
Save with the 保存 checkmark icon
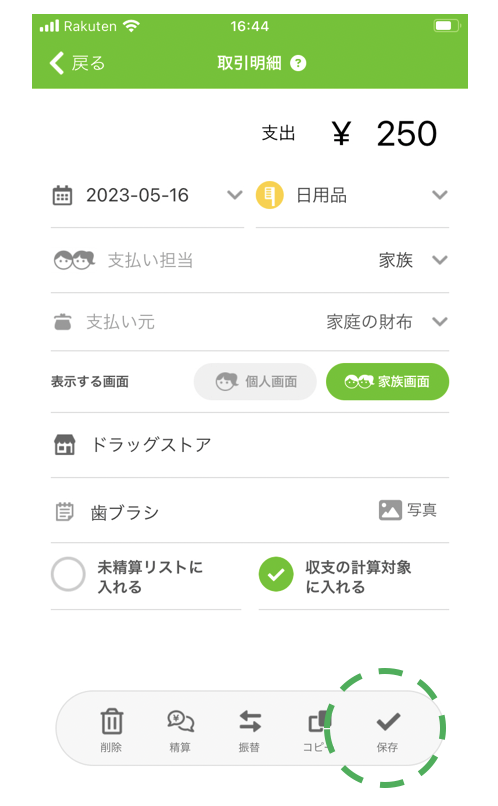click(x=388, y=722)
